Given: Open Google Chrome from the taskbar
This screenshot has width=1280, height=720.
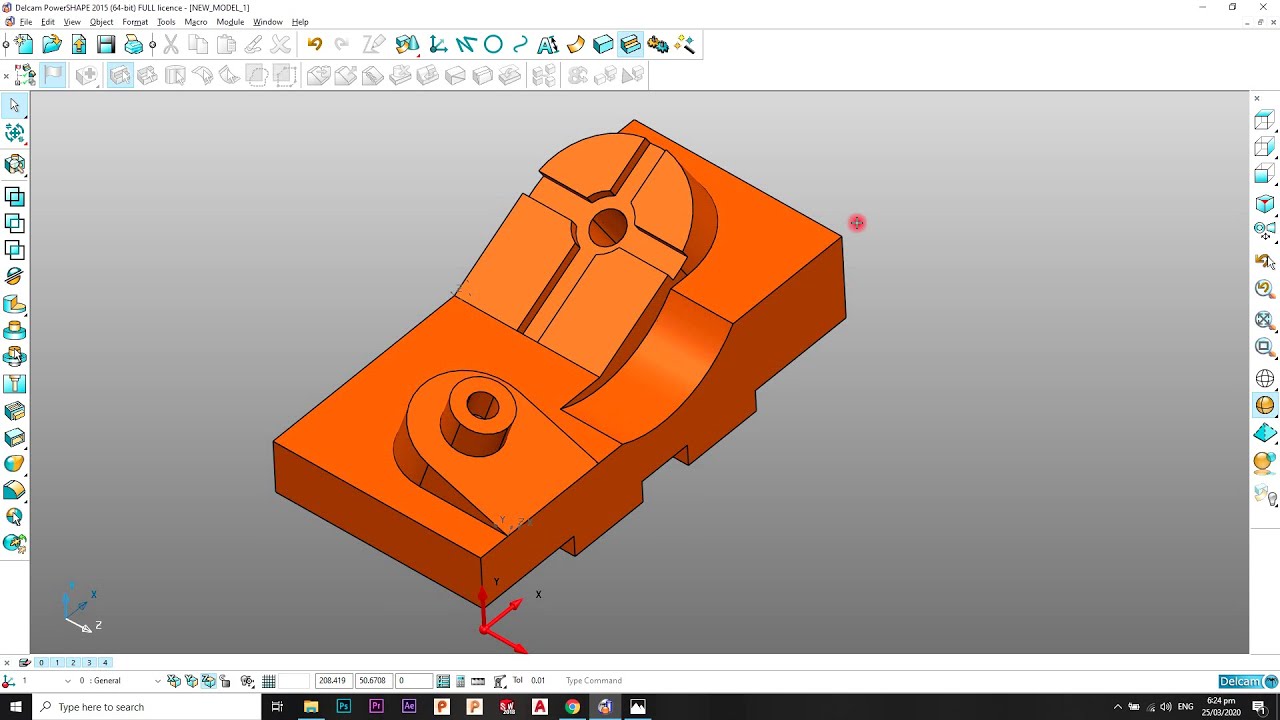Looking at the screenshot, I should (x=572, y=707).
